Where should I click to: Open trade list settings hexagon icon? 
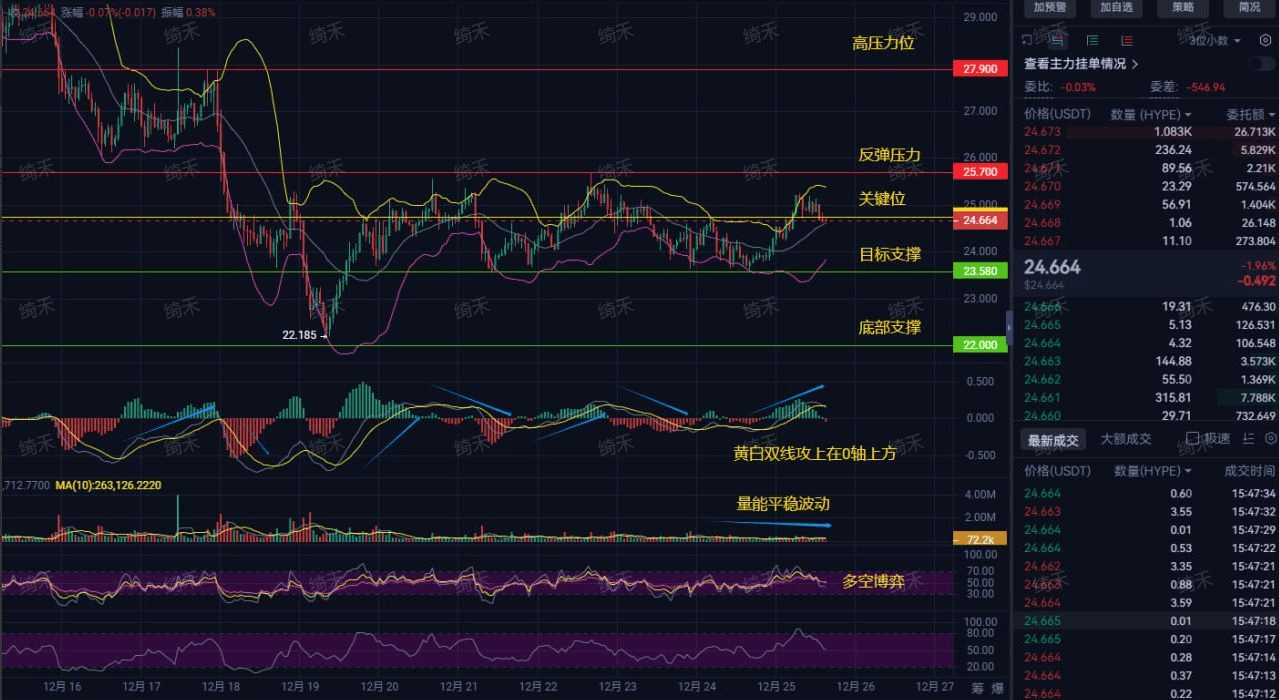point(1270,439)
